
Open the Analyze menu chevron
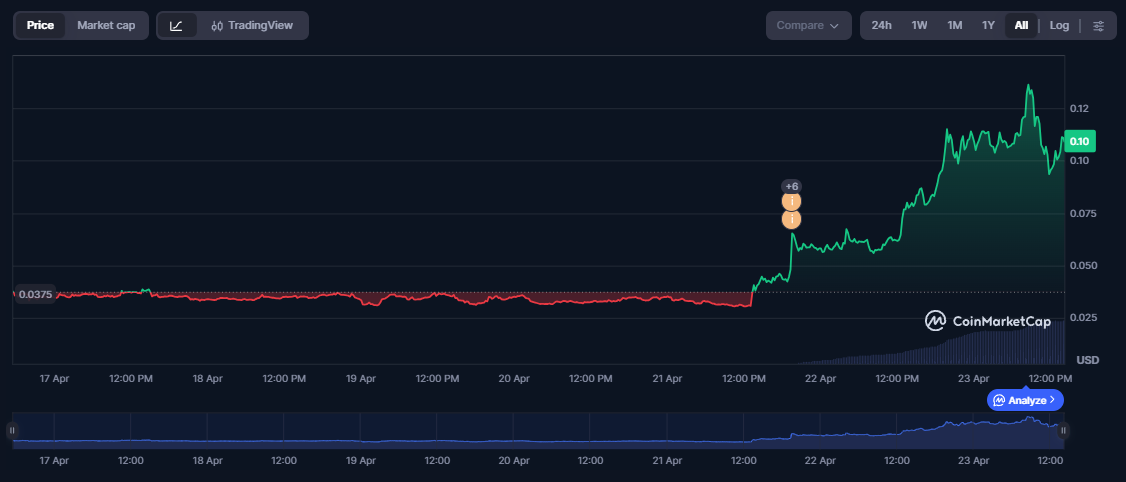pyautogui.click(x=1052, y=400)
